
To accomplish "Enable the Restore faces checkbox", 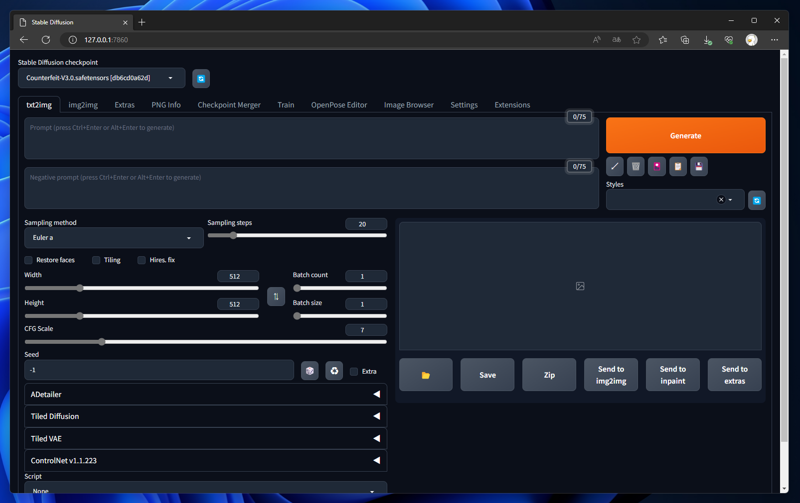I will click(x=29, y=260).
